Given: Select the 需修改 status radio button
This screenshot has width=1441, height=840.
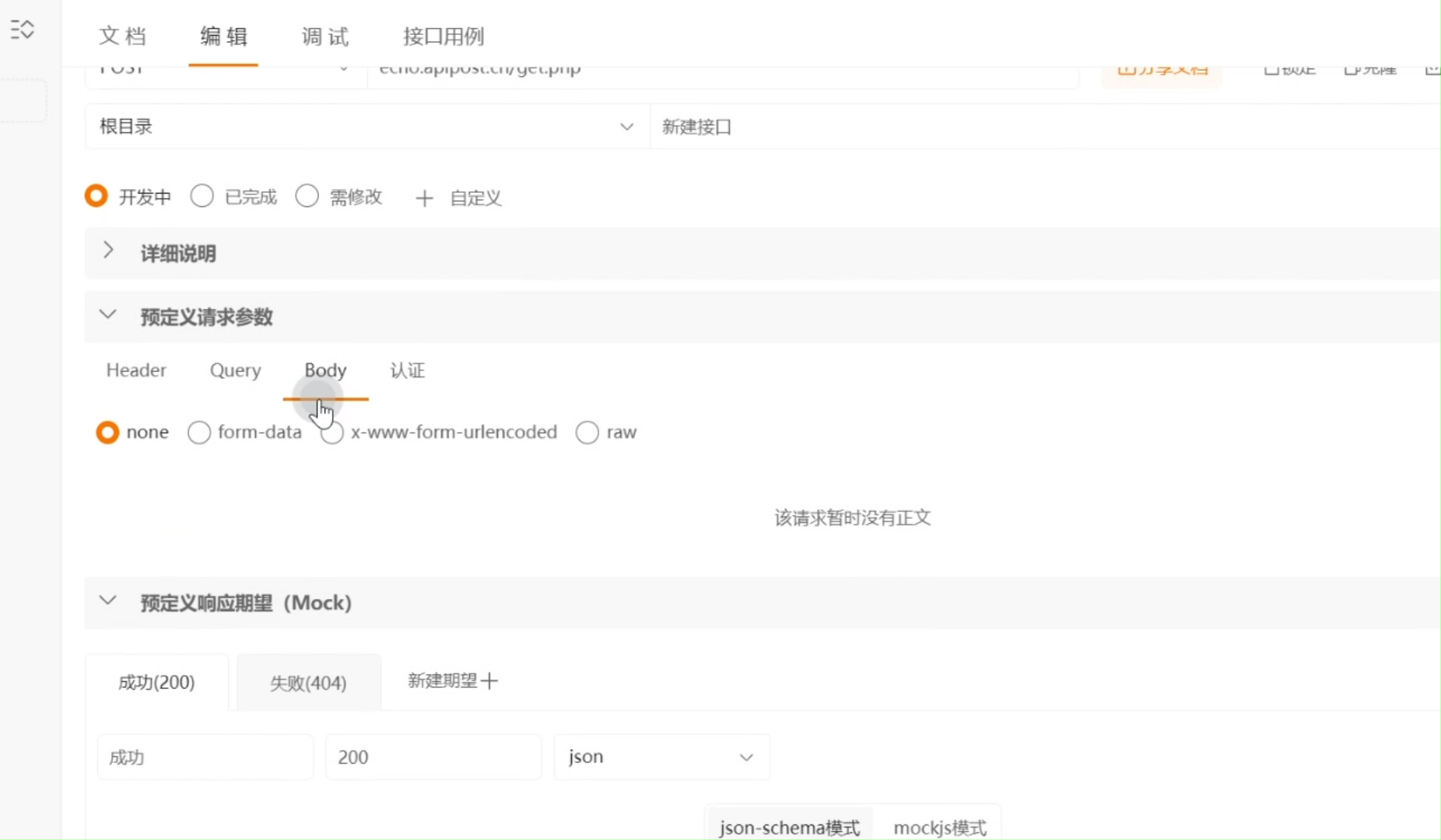Looking at the screenshot, I should click(x=307, y=196).
